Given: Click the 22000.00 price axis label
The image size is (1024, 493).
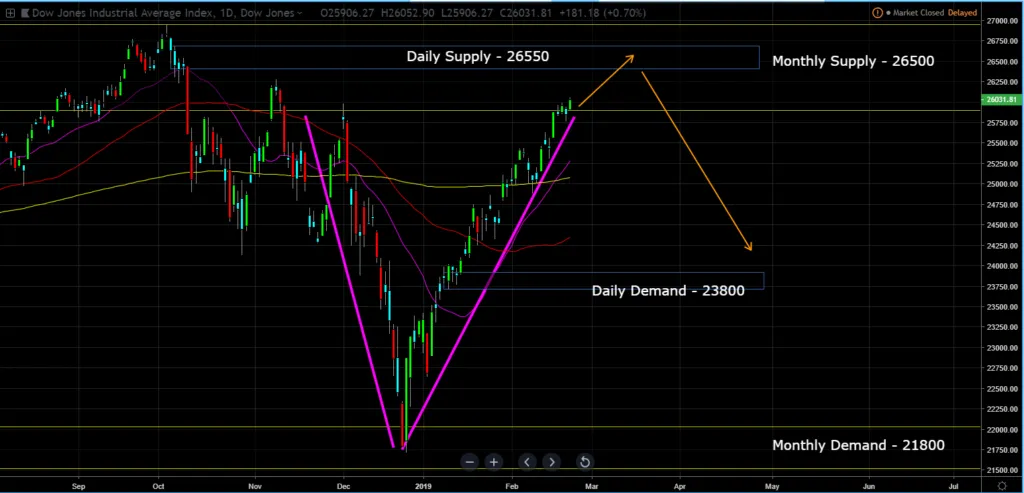Looking at the screenshot, I should [1002, 429].
